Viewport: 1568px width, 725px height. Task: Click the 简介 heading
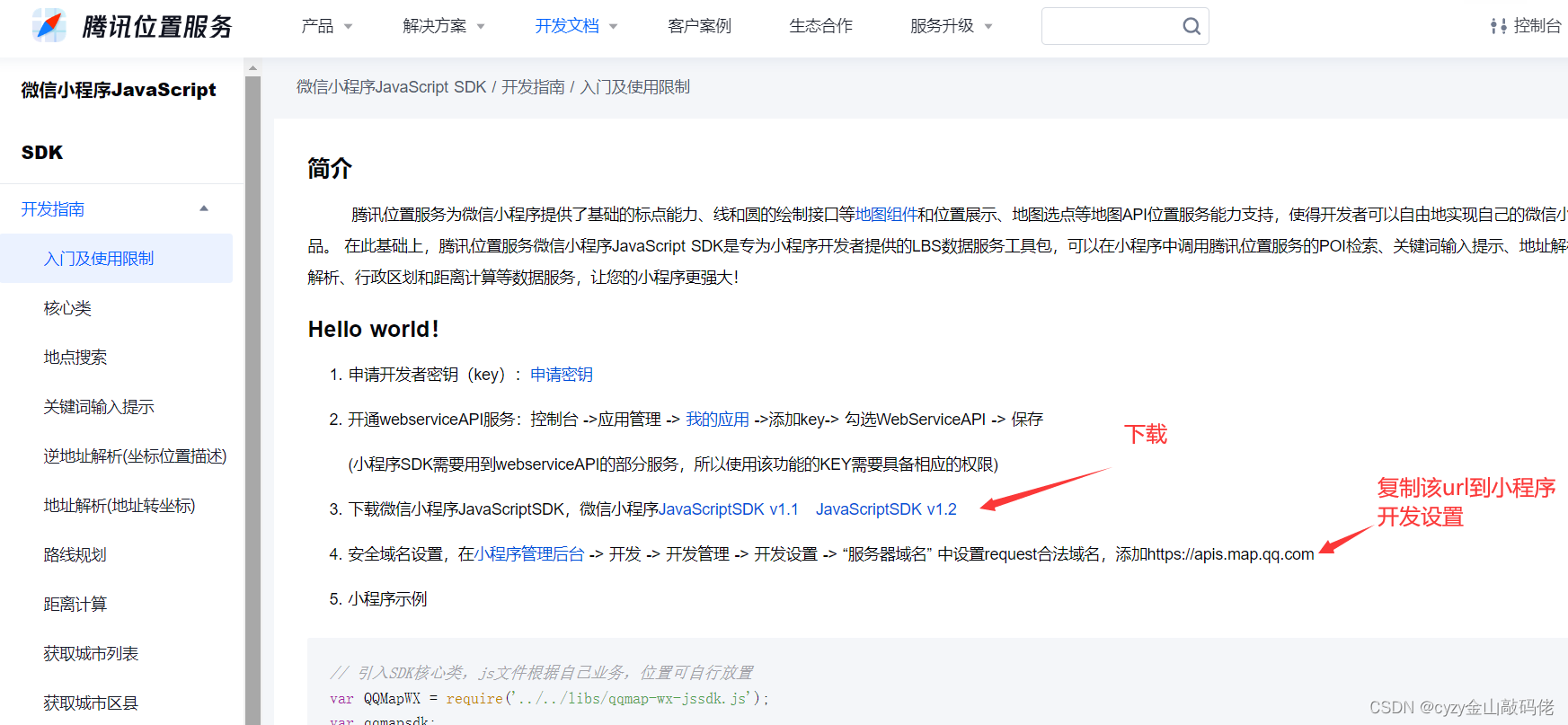(330, 168)
